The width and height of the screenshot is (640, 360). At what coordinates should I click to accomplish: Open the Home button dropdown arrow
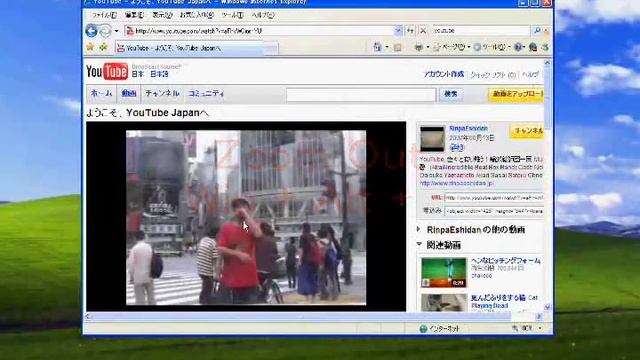pyautogui.click(x=387, y=47)
